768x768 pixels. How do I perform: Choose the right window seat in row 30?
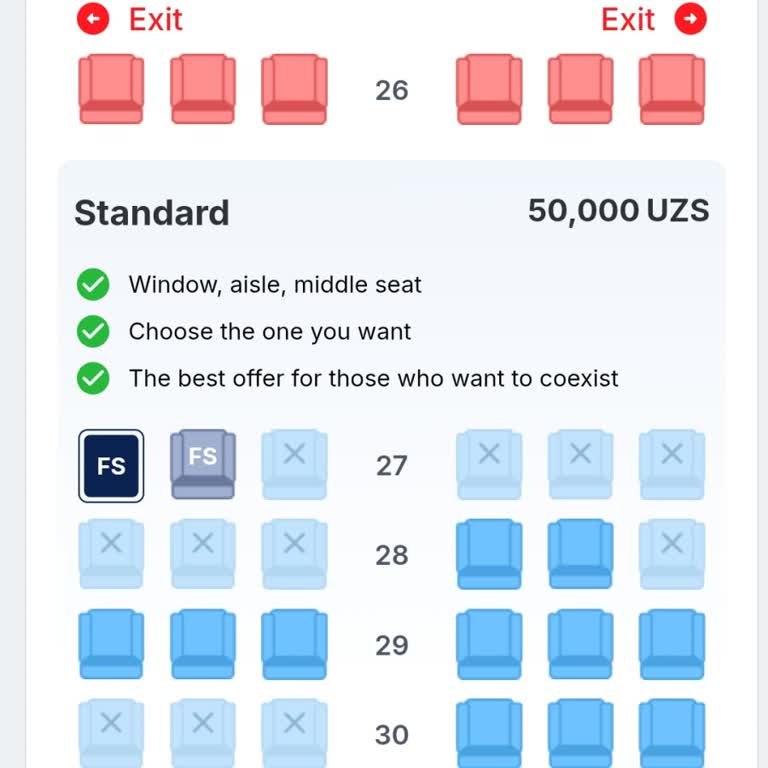tap(672, 734)
